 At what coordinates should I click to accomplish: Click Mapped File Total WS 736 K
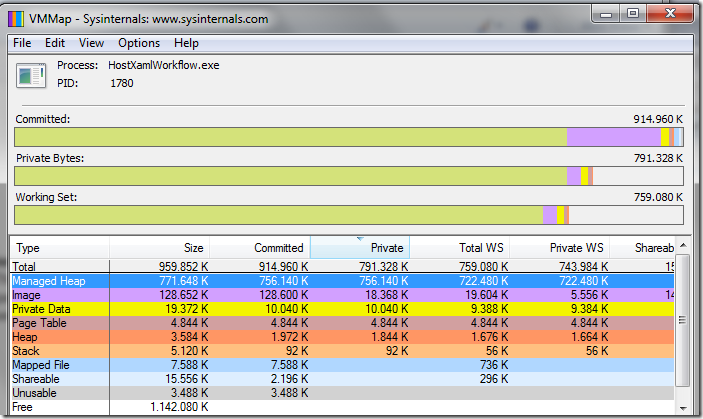tap(494, 365)
